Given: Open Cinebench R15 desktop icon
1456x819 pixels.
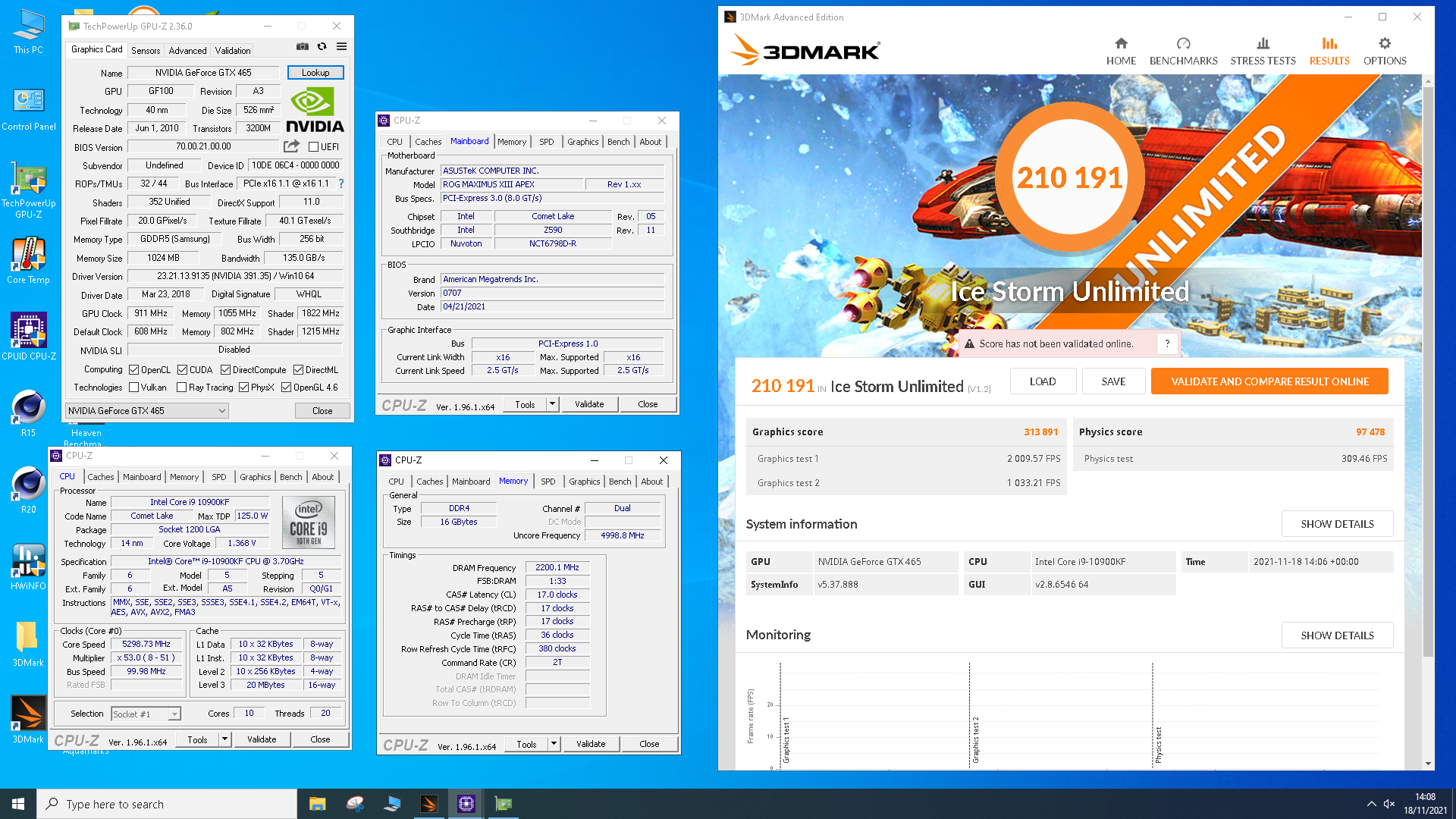Looking at the screenshot, I should 28,413.
